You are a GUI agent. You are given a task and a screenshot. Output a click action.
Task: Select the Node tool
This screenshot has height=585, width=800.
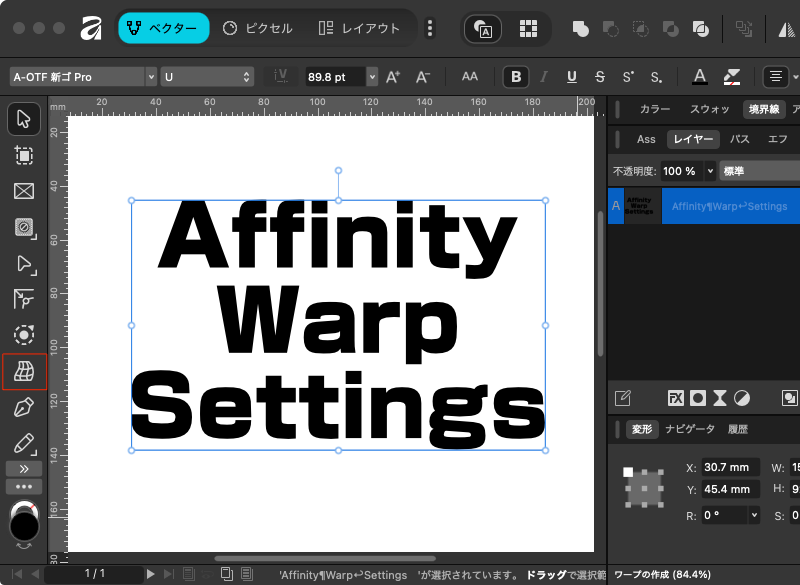24,264
